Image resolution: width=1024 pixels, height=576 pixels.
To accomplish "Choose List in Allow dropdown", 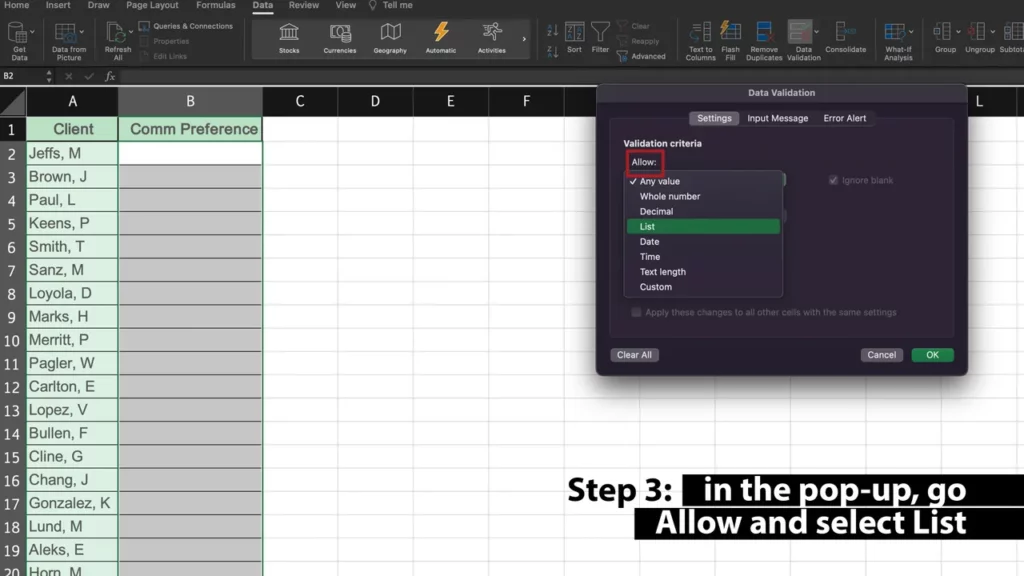I will click(x=703, y=226).
